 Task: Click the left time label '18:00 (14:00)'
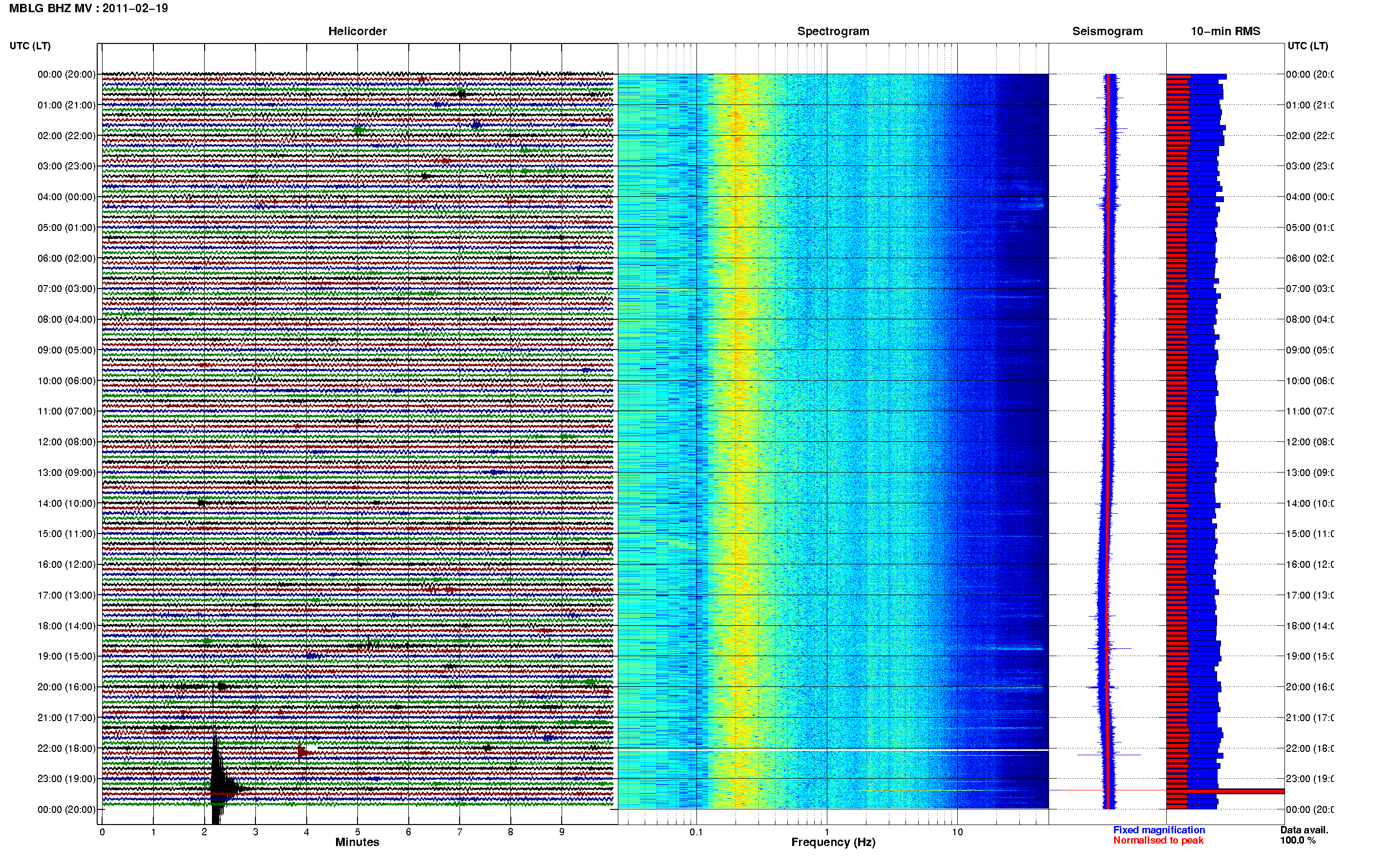tap(66, 626)
